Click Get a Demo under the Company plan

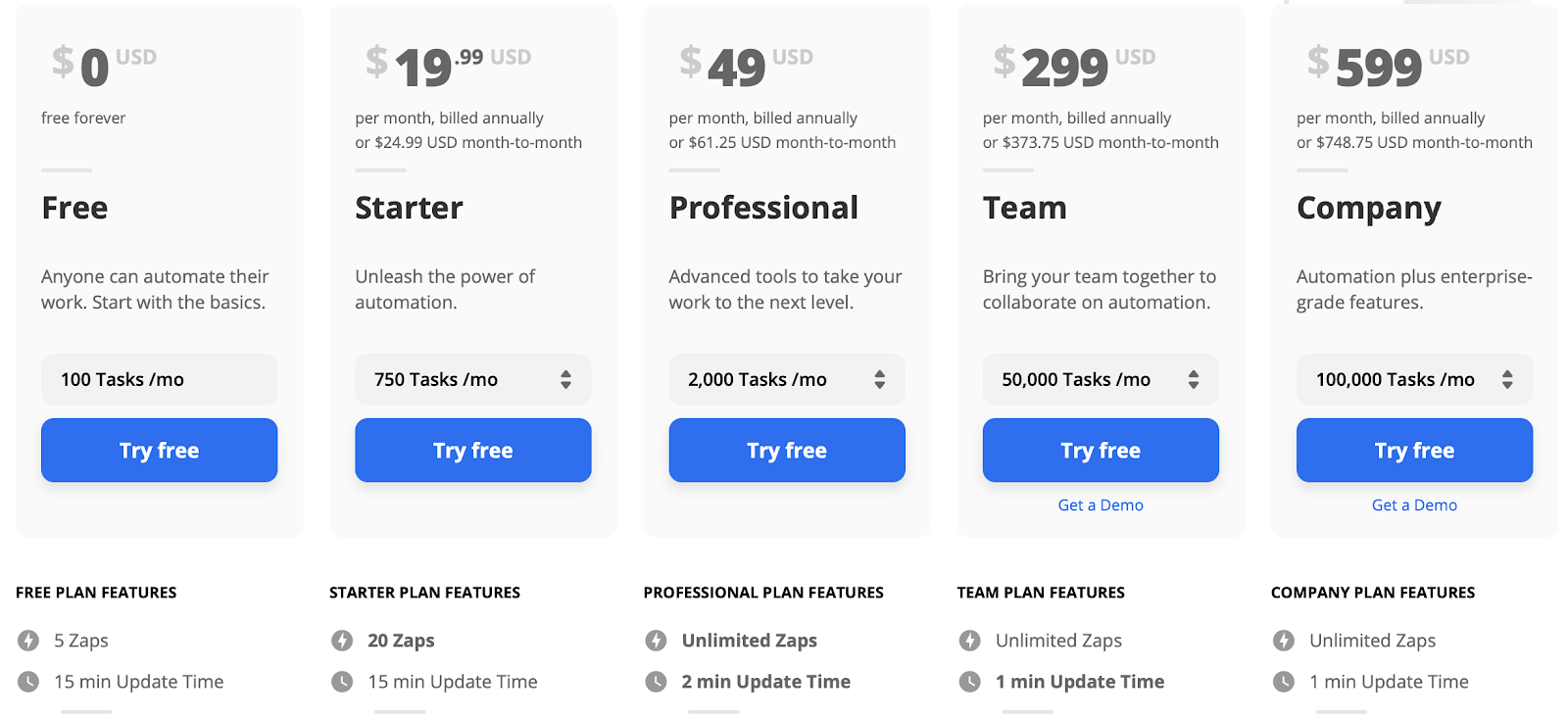coord(1413,504)
